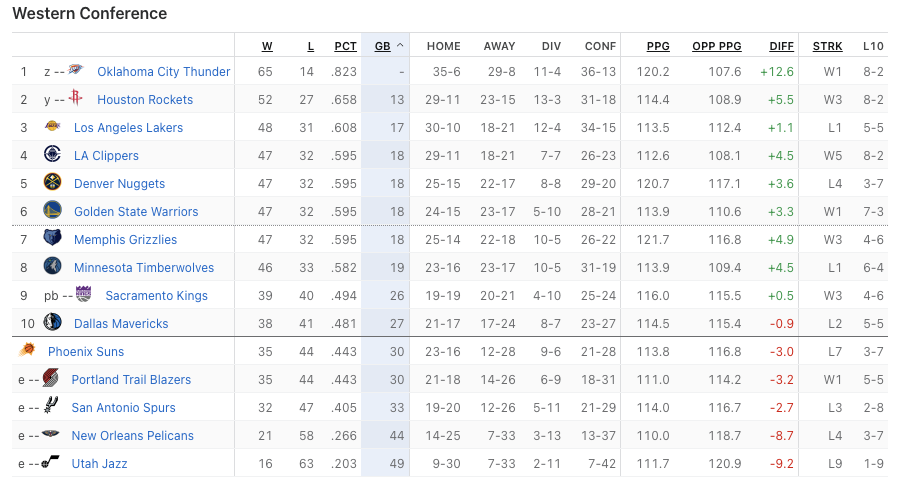Click the Denver Nuggets logo icon

[x=52, y=182]
